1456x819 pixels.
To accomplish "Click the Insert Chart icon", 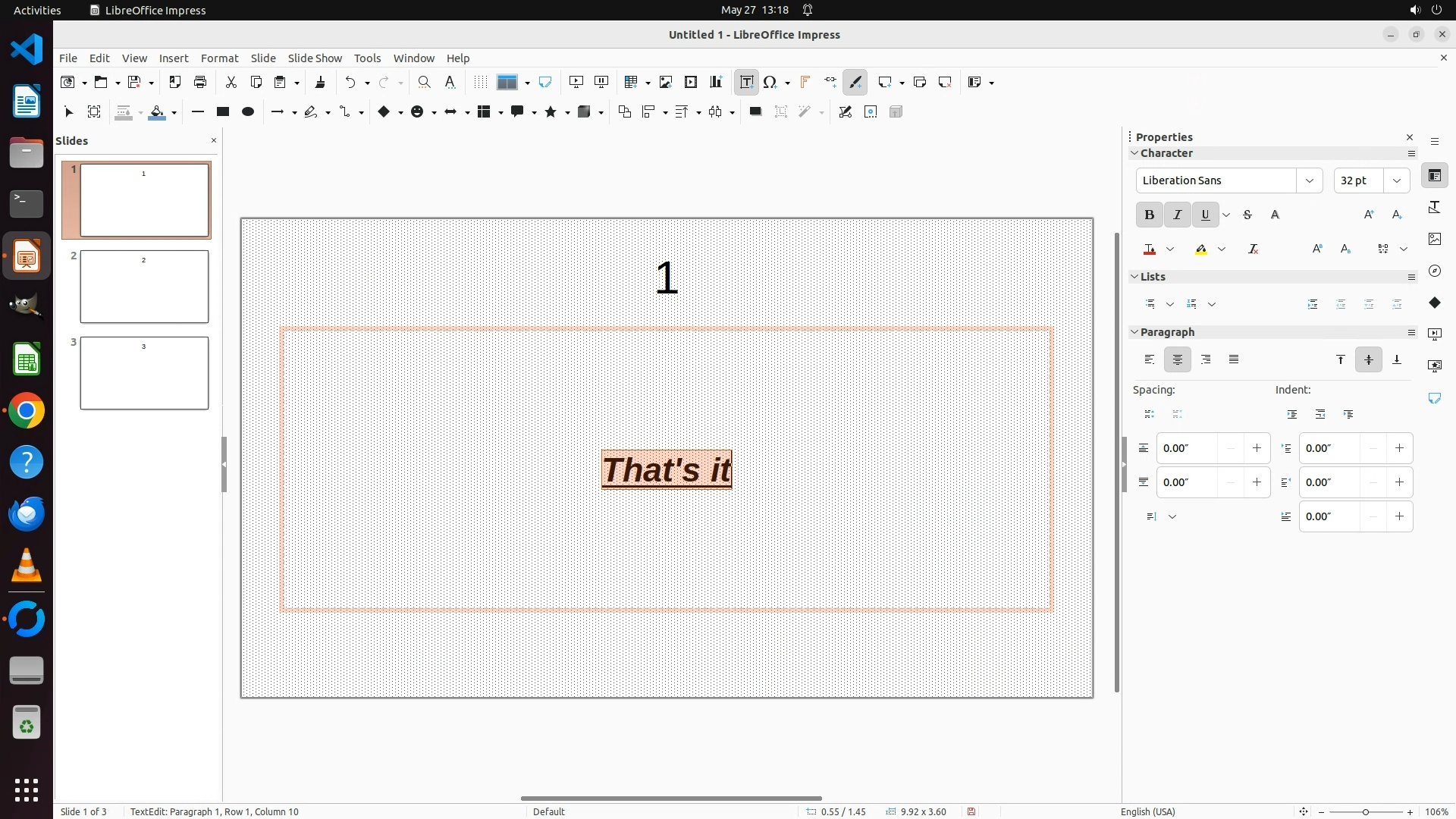I will coord(715,82).
